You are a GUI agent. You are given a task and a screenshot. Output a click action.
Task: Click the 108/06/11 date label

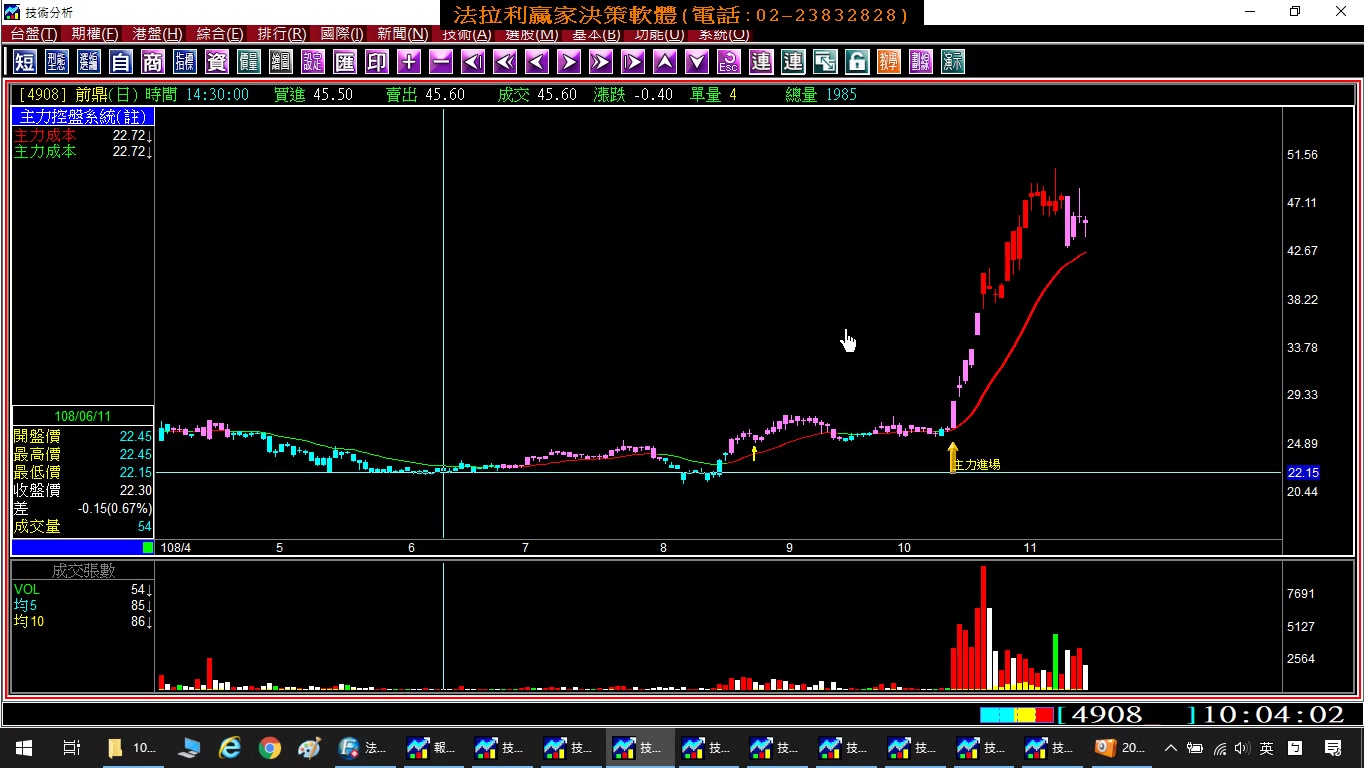coord(83,416)
